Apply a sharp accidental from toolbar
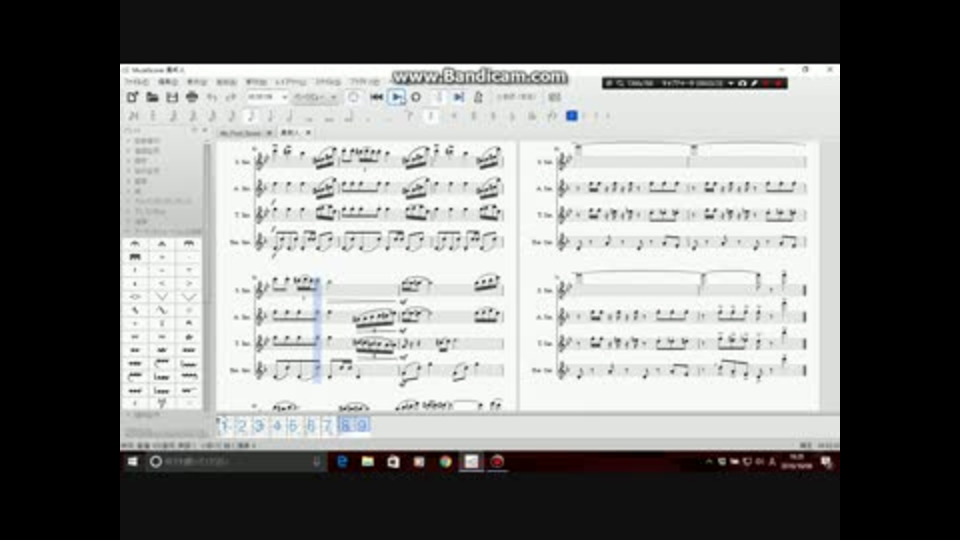This screenshot has height=540, width=960. [473, 115]
